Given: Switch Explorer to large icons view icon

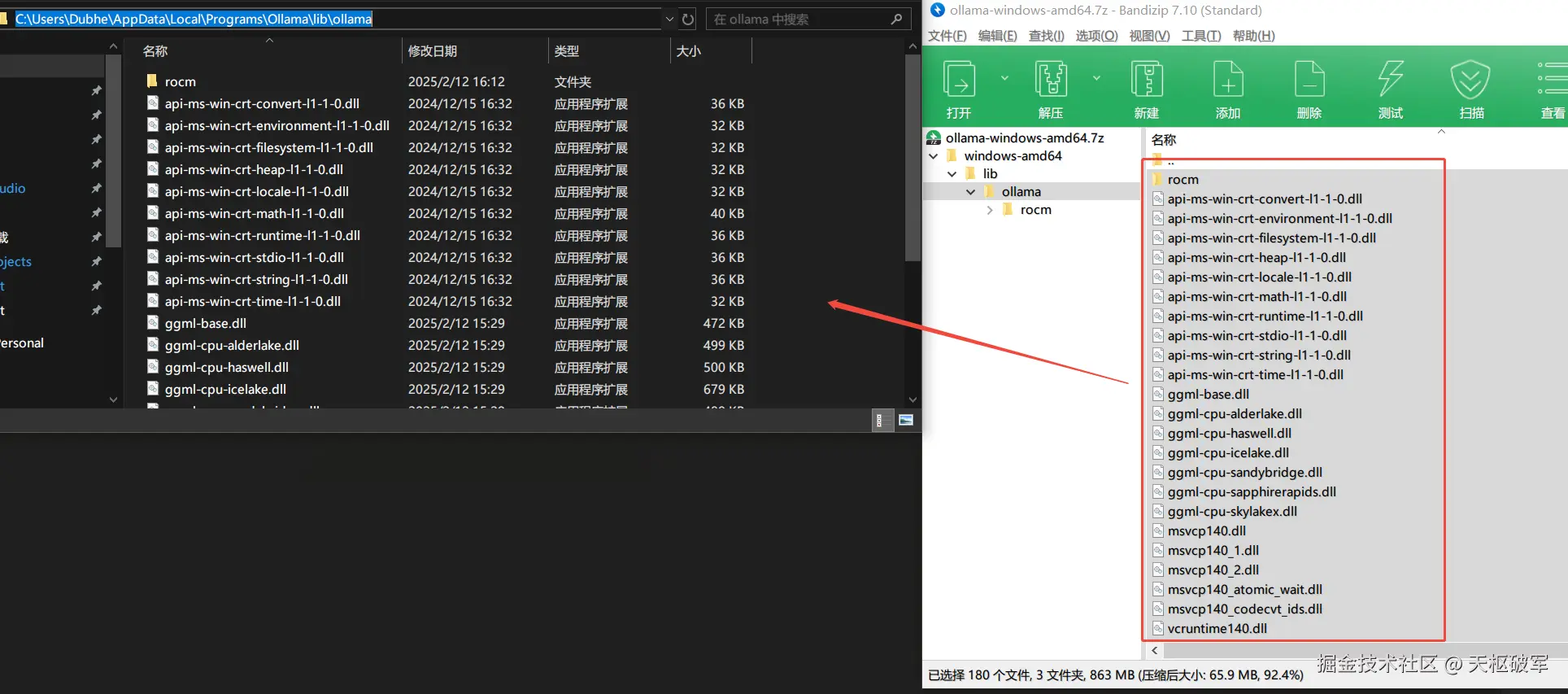Looking at the screenshot, I should pos(906,420).
